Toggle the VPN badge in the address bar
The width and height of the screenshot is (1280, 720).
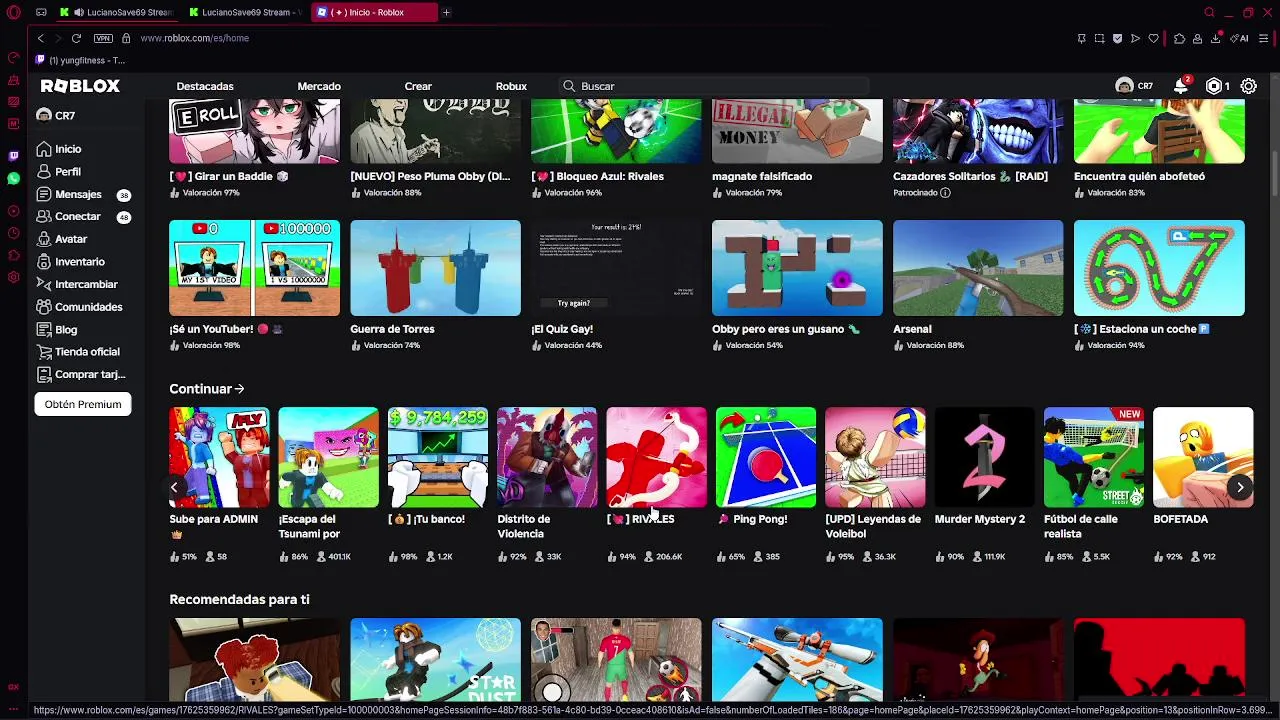click(x=103, y=38)
